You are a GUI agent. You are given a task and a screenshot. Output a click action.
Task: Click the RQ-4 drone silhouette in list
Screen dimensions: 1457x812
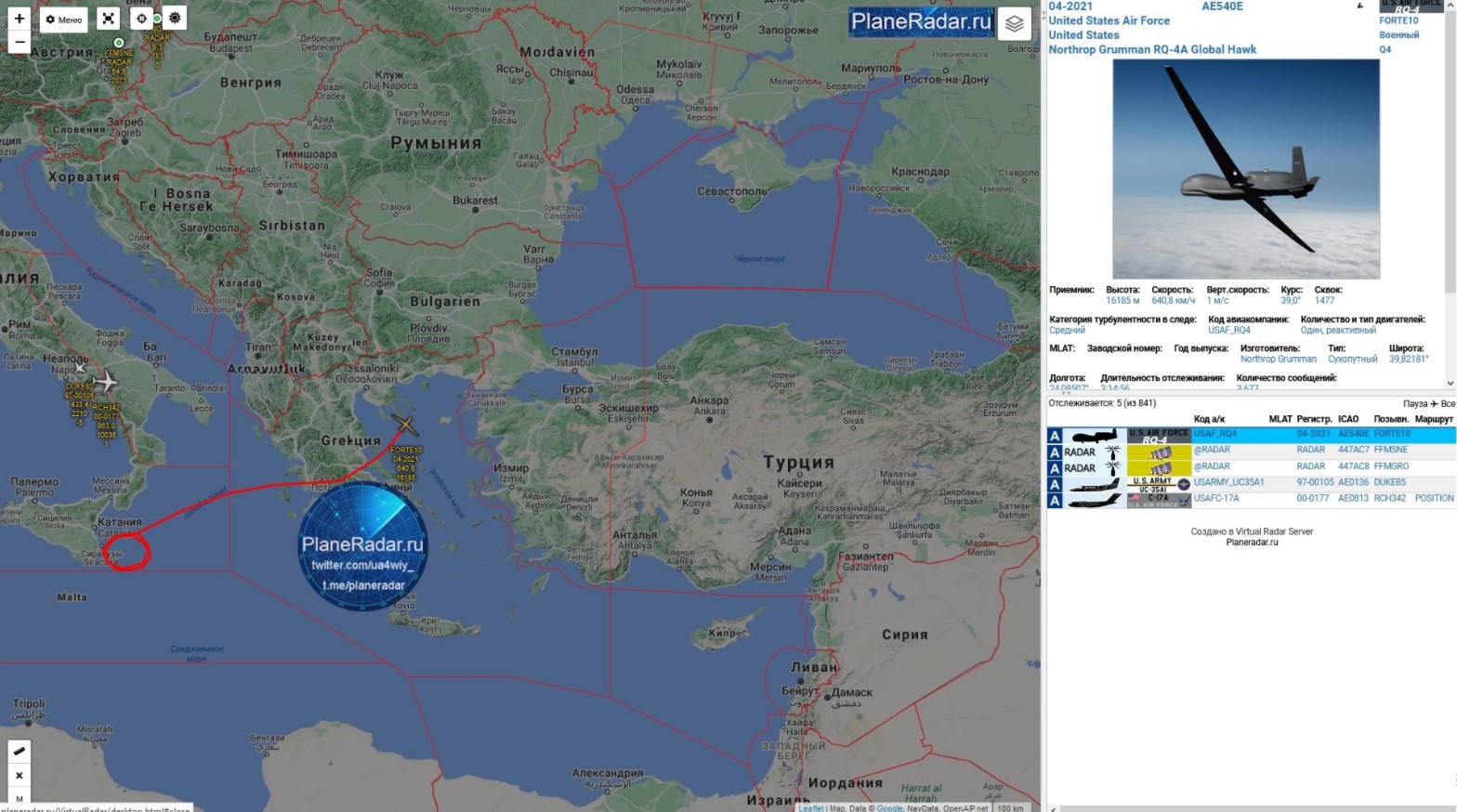pos(1095,436)
